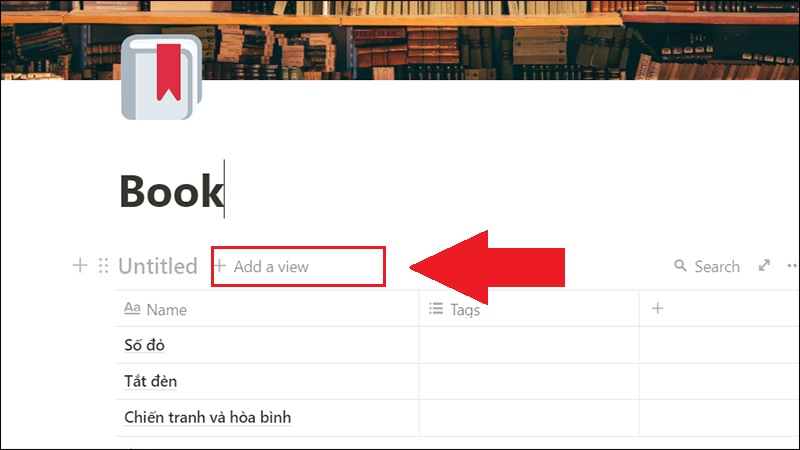Add a new property with the plus column icon
800x450 pixels.
[x=658, y=308]
